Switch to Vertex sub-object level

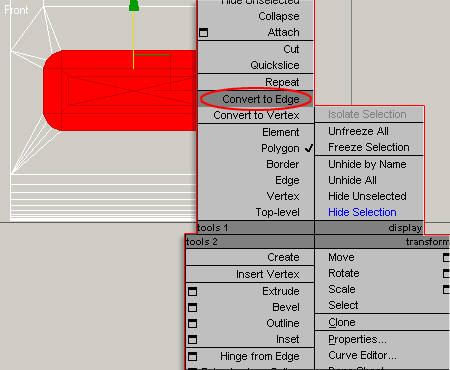point(283,196)
